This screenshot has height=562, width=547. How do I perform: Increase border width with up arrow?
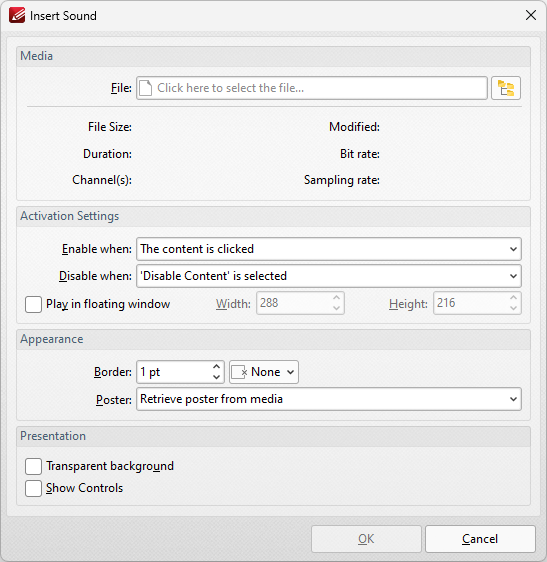(x=216, y=367)
